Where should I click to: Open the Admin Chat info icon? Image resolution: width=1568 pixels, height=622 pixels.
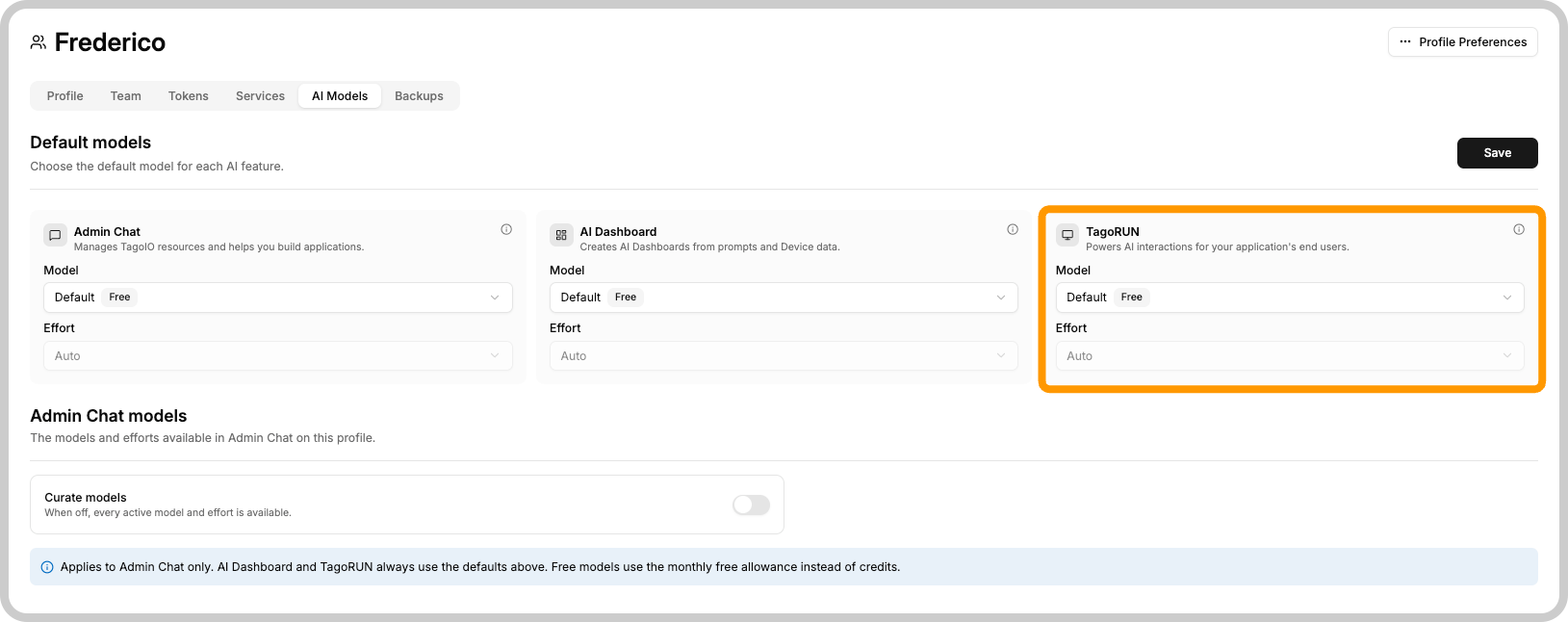click(x=506, y=229)
